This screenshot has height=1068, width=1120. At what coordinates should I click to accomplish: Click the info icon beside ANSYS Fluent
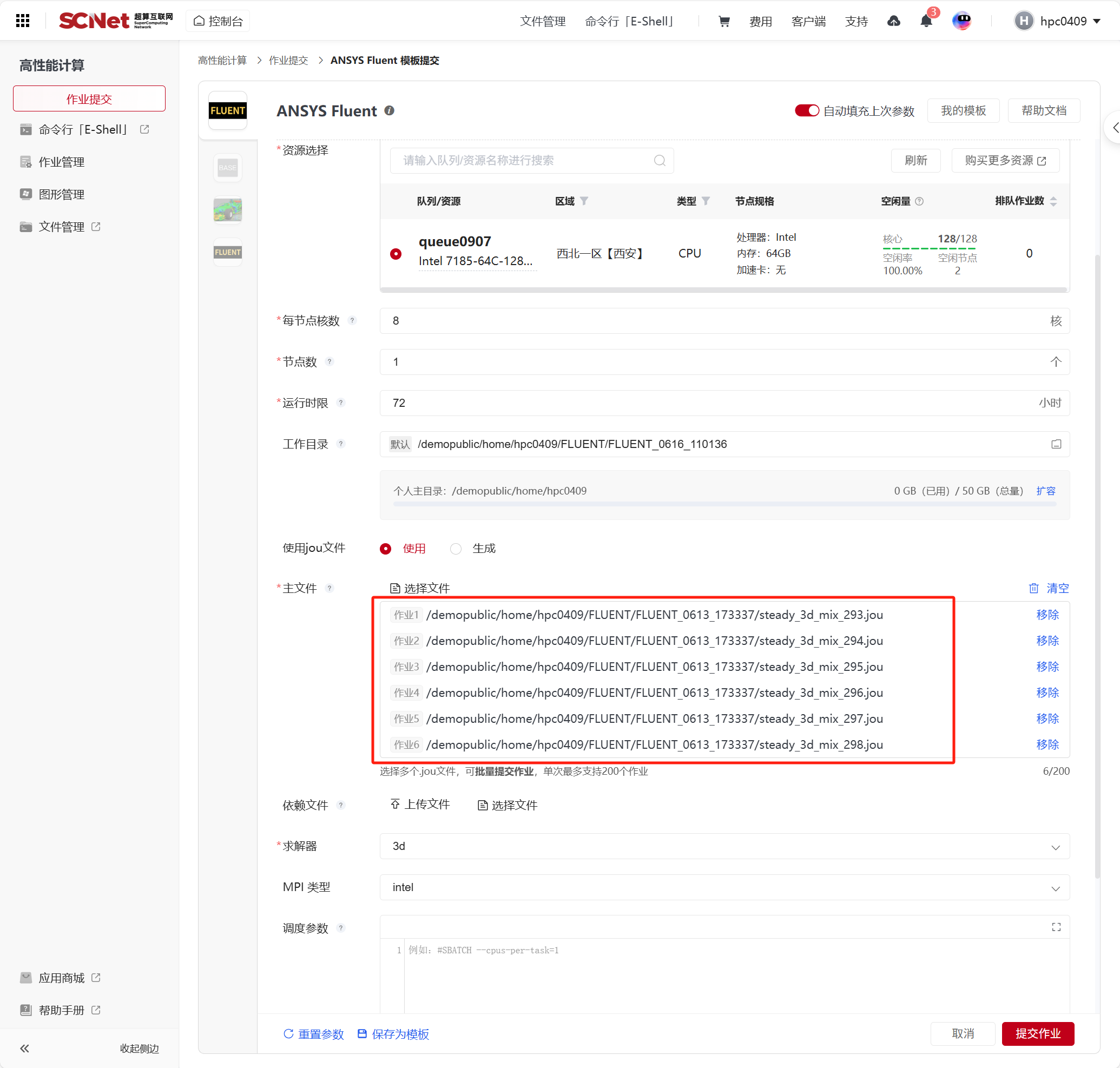390,110
